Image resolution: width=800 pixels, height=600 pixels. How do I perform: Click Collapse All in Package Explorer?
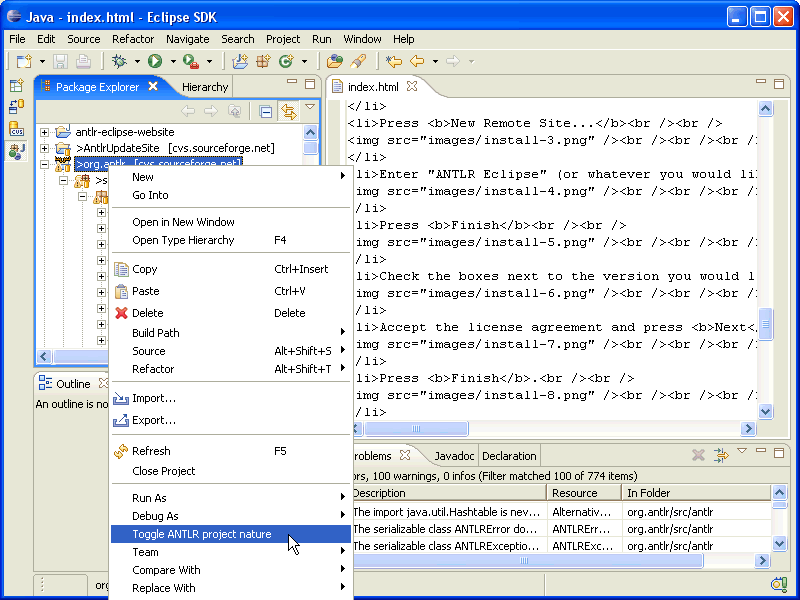[266, 112]
